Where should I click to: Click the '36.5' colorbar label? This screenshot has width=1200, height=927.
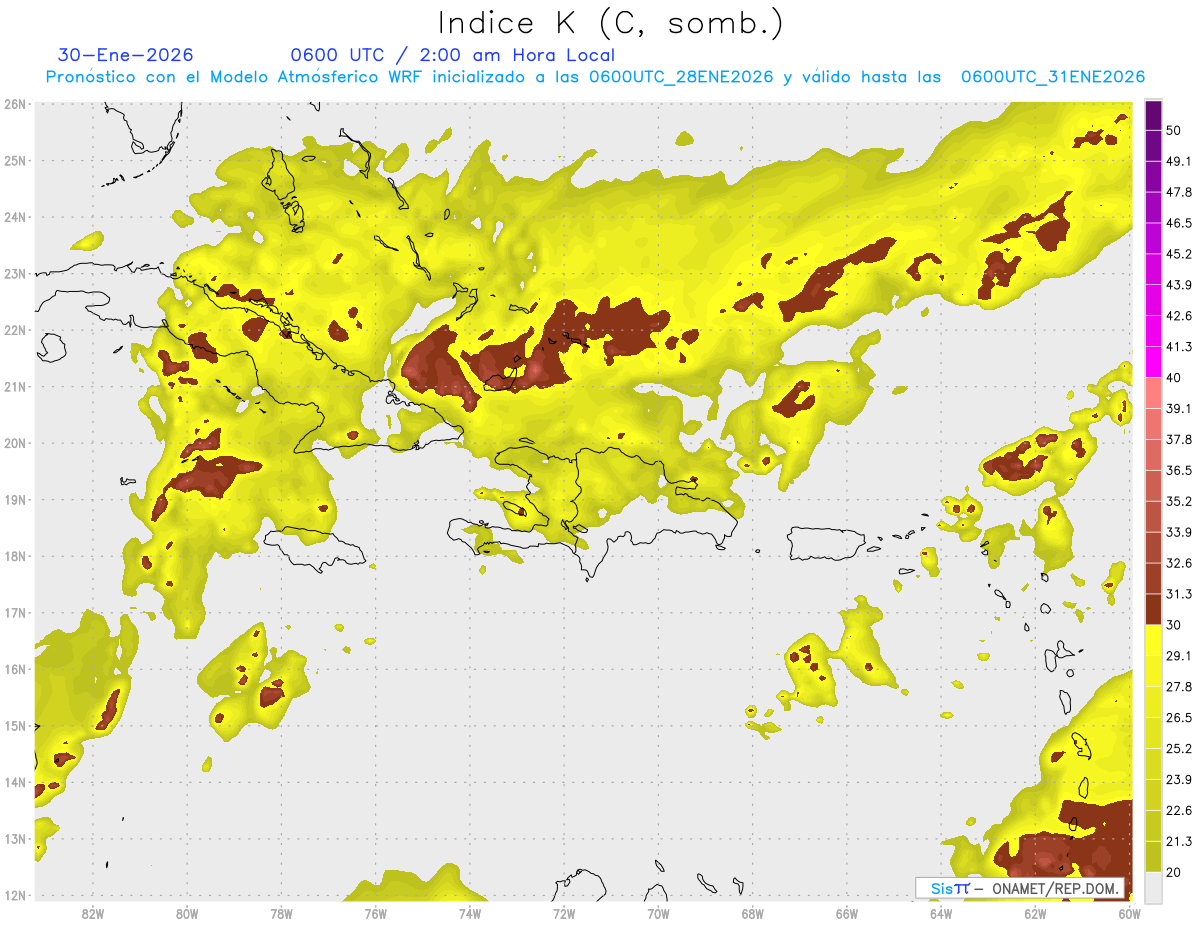click(x=1179, y=470)
